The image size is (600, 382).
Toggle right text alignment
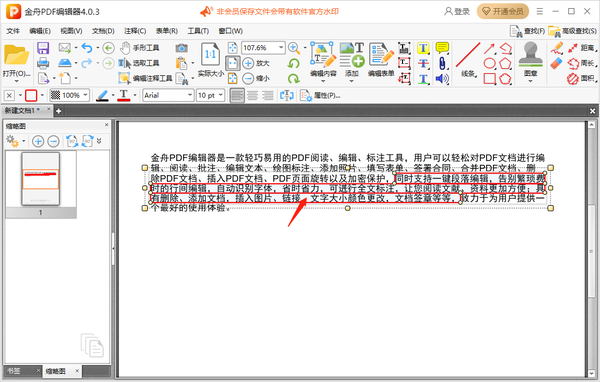coord(267,95)
